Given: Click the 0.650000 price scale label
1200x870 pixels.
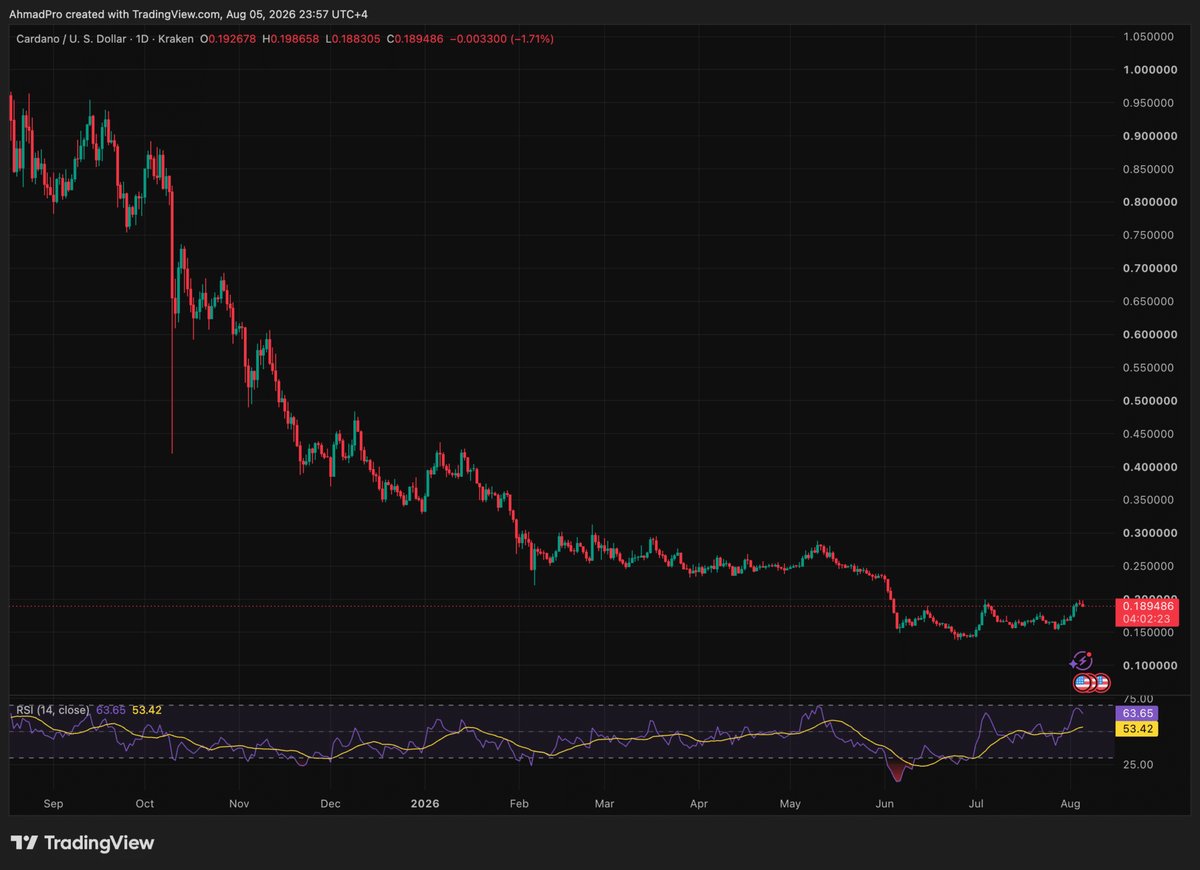Looking at the screenshot, I should 1149,301.
